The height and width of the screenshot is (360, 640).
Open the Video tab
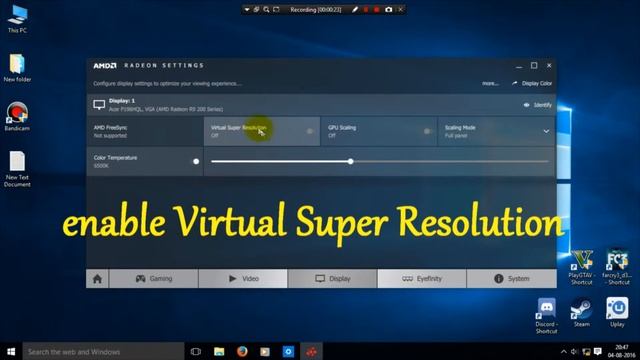243,279
